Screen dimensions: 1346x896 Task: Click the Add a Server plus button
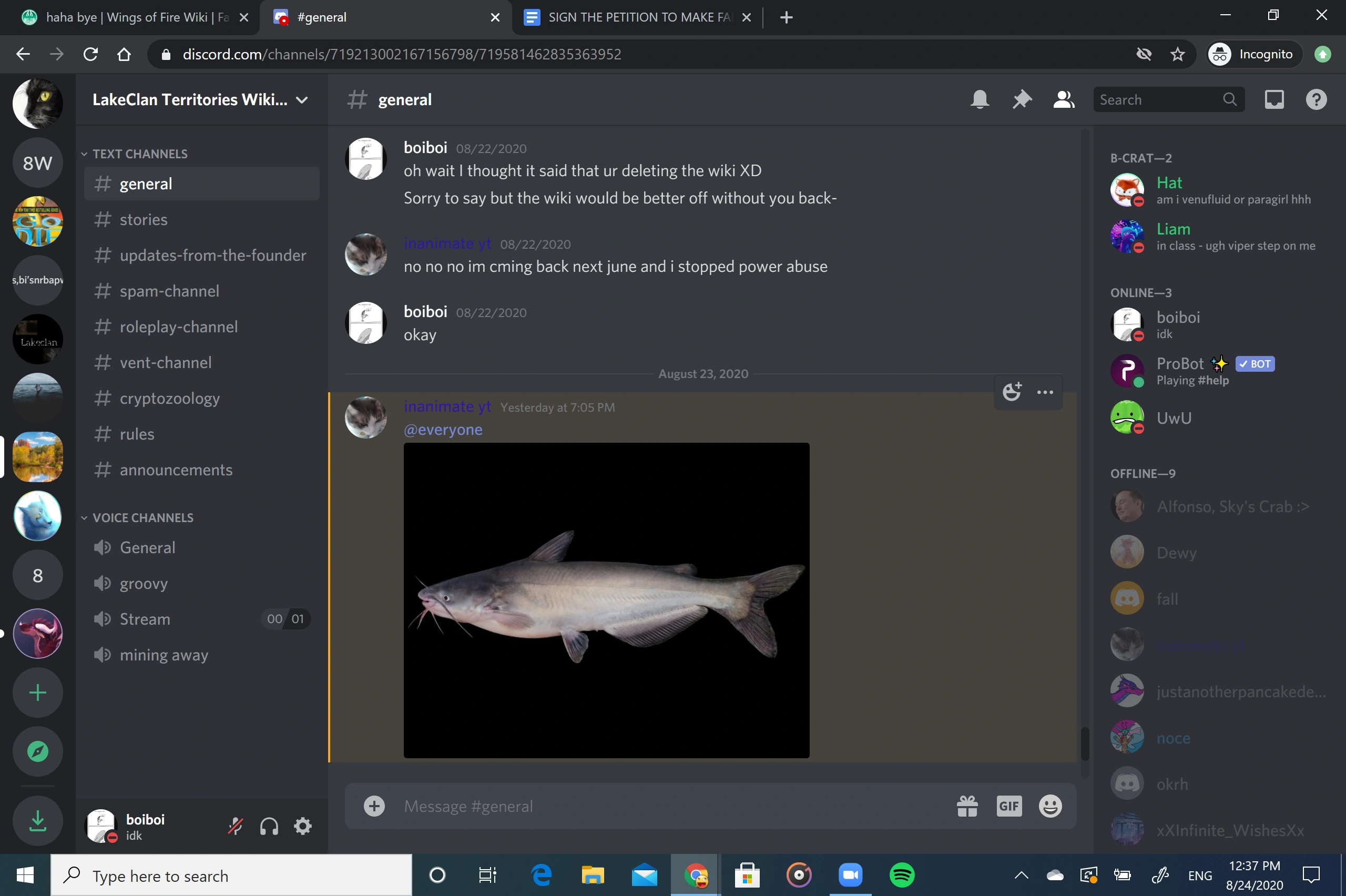click(x=38, y=693)
